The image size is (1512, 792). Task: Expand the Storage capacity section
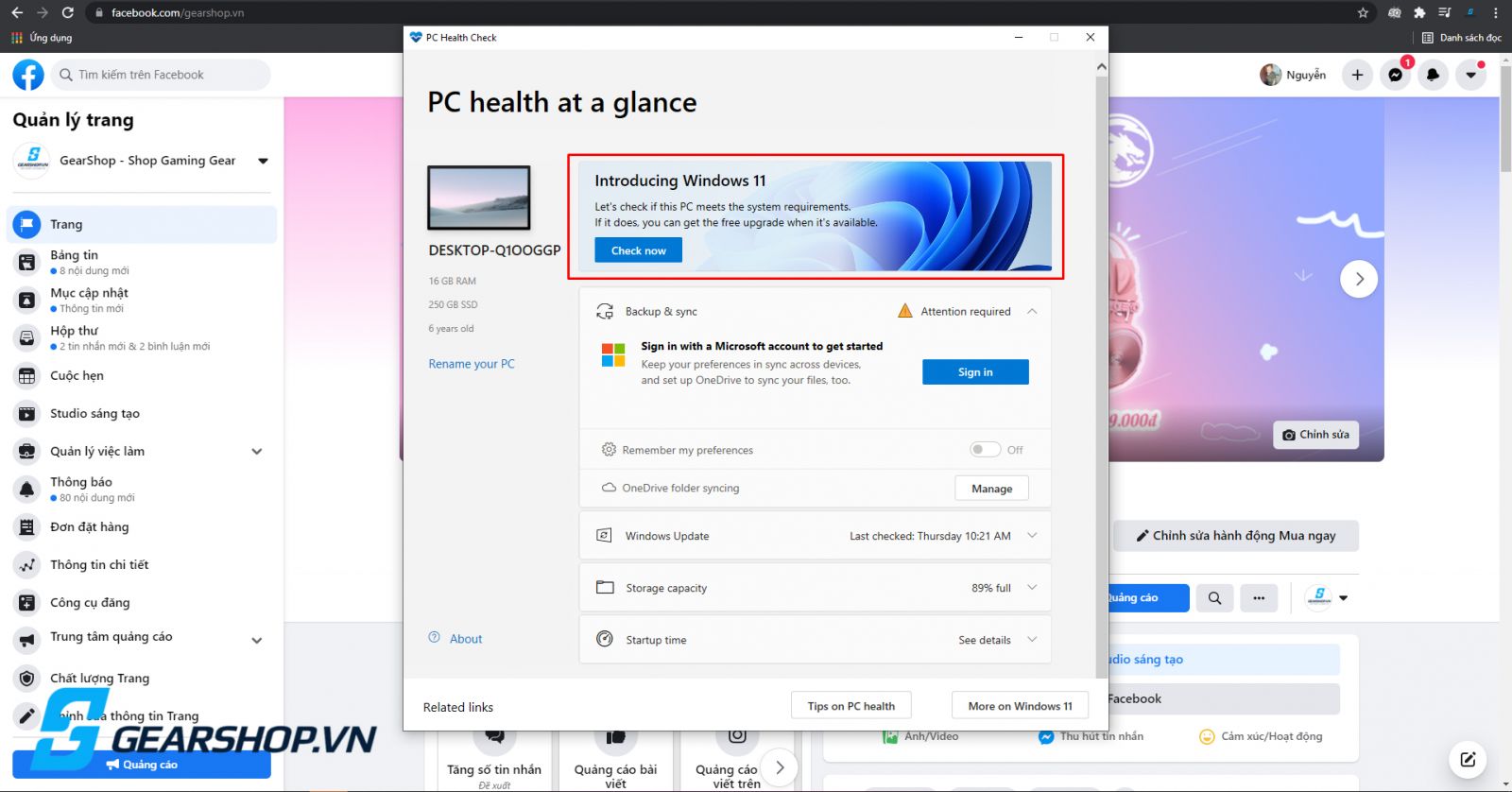[x=1032, y=588]
